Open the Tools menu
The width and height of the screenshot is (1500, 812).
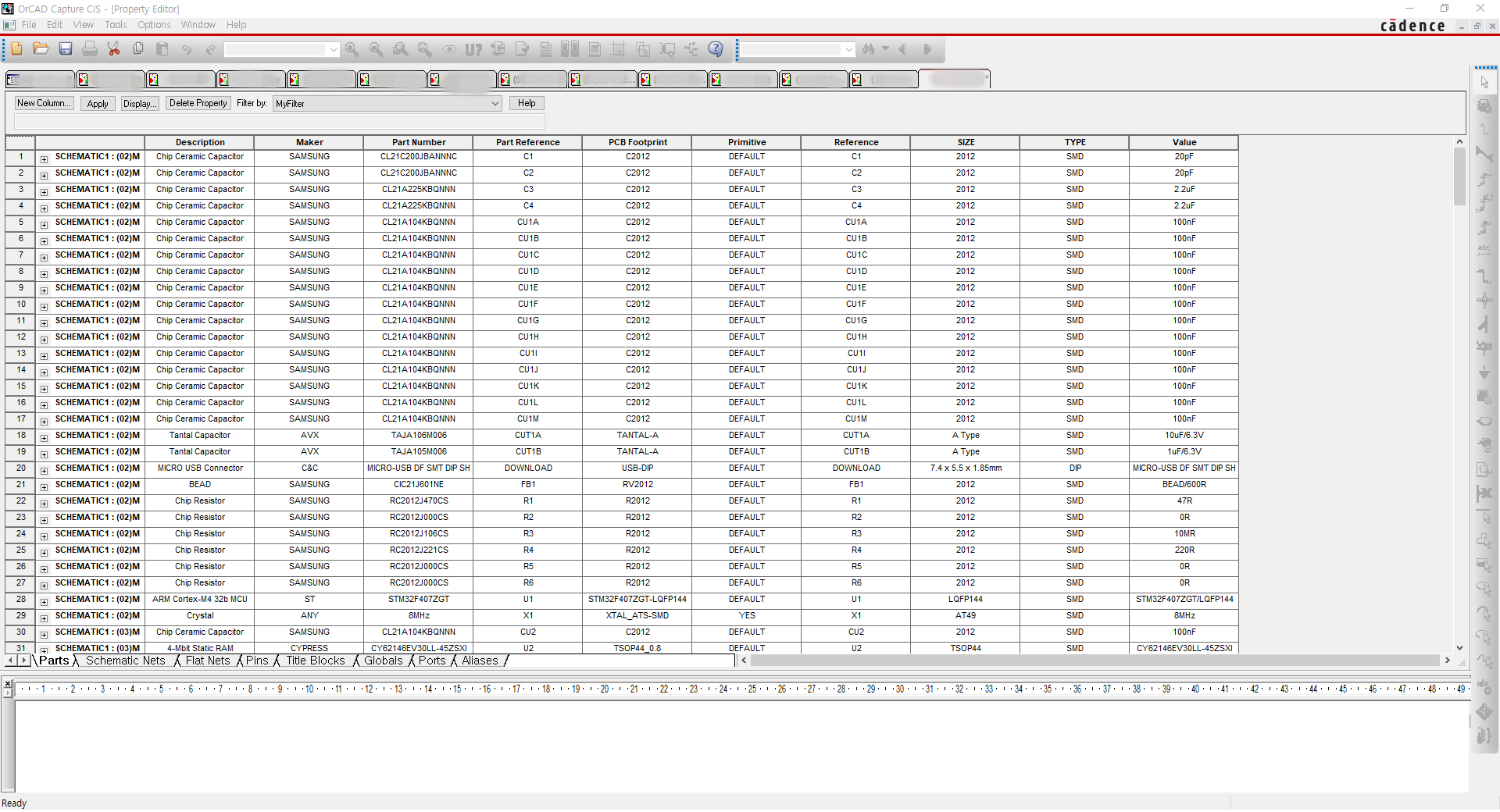(x=116, y=25)
